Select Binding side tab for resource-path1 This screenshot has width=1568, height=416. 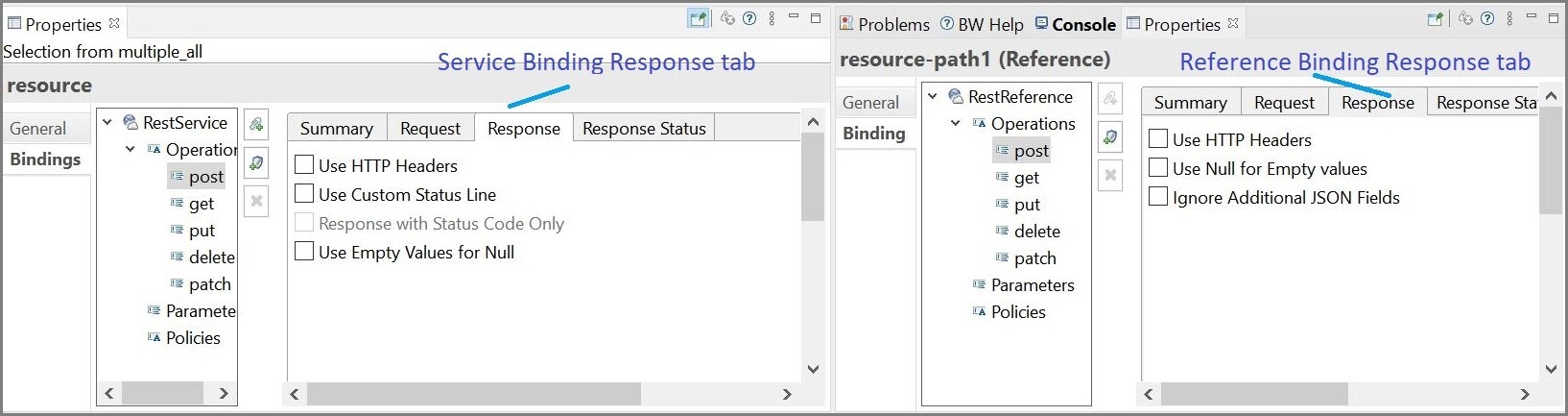point(875,134)
